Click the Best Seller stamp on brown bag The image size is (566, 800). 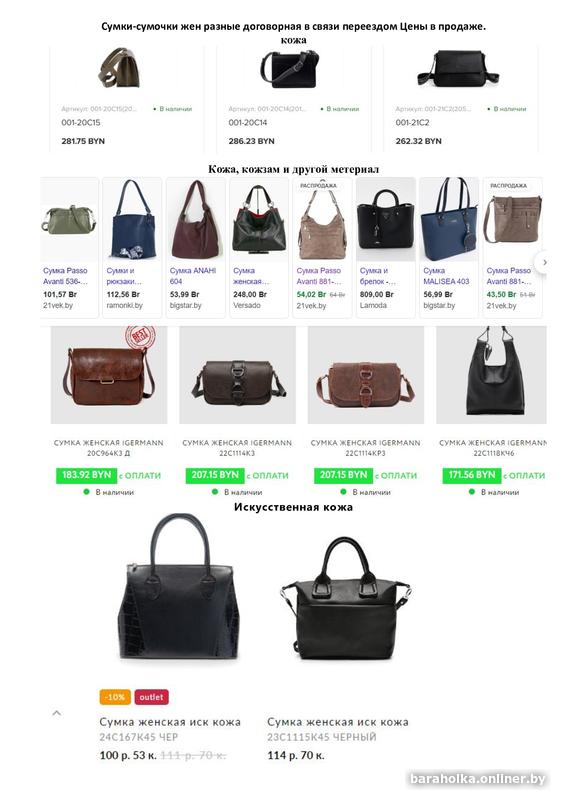click(x=140, y=337)
